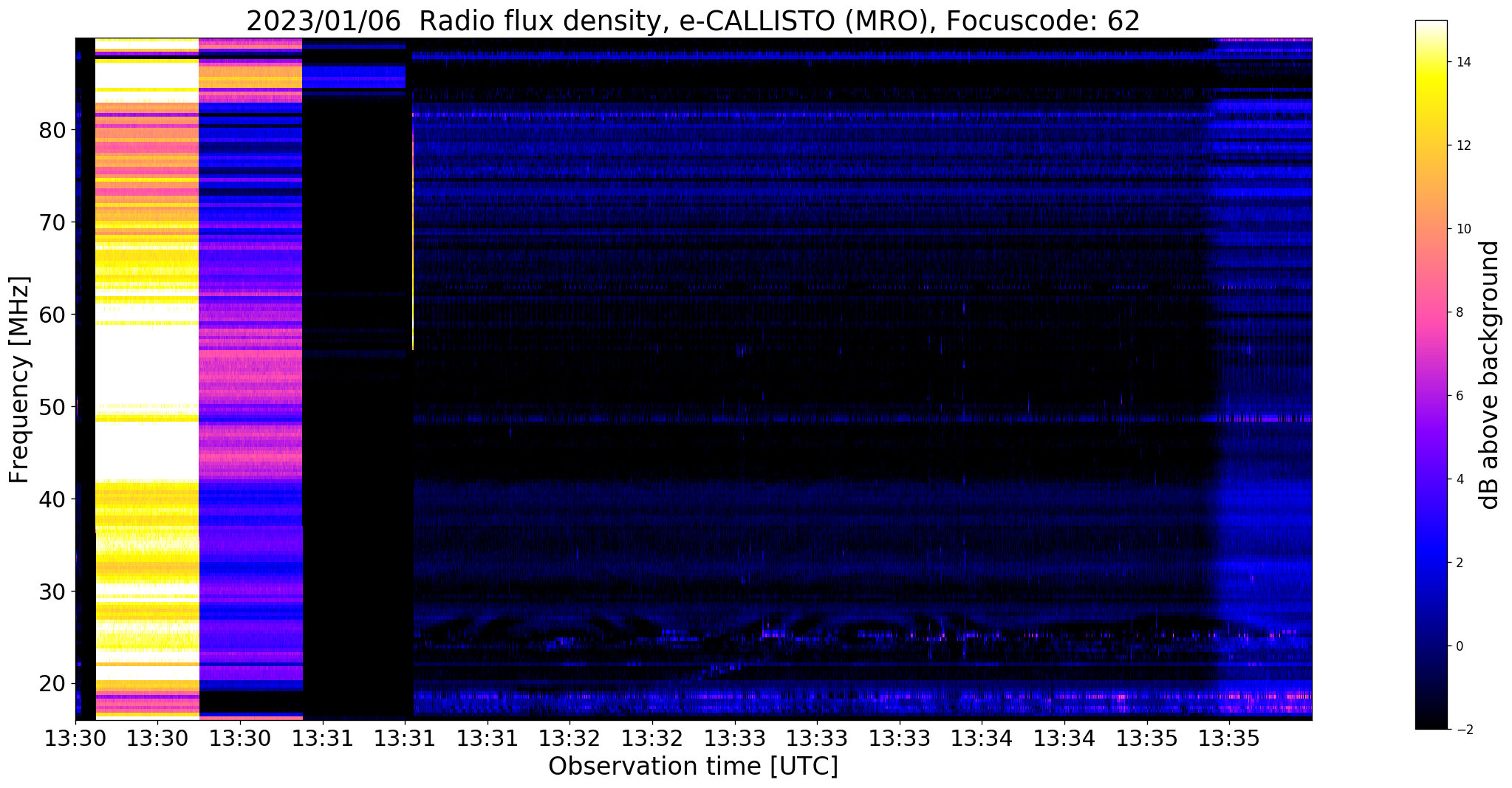Select the 50 MHz frequency tick label
The height and width of the screenshot is (788, 1512).
(52, 407)
